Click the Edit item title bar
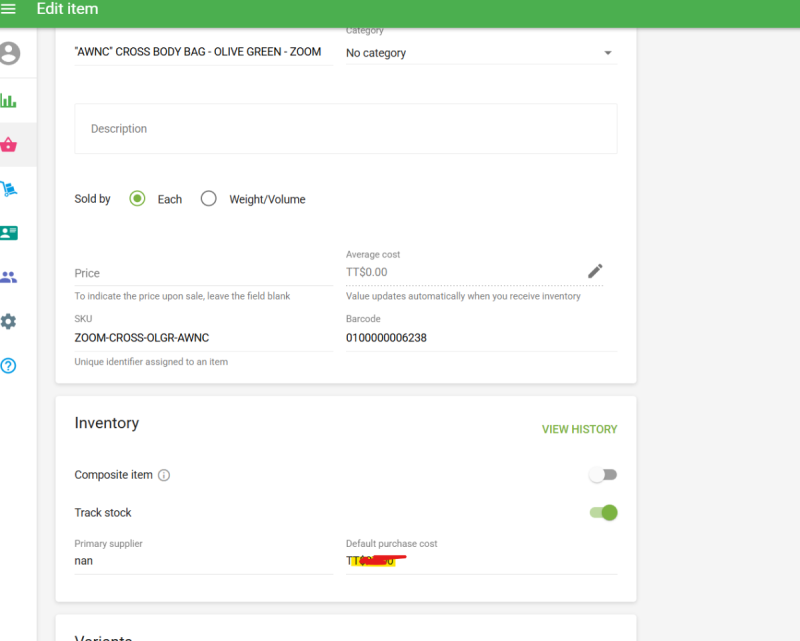Viewport: 800px width, 641px height. pos(67,10)
